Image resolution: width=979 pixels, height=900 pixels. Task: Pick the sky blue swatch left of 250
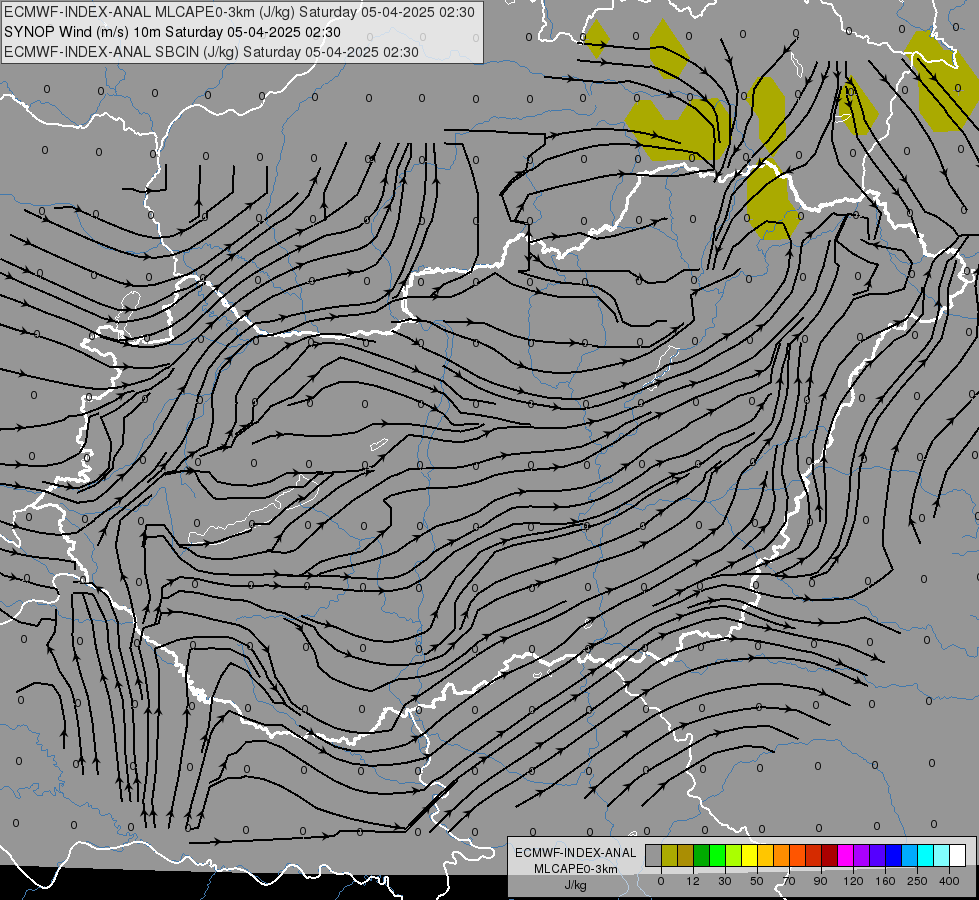click(x=910, y=855)
